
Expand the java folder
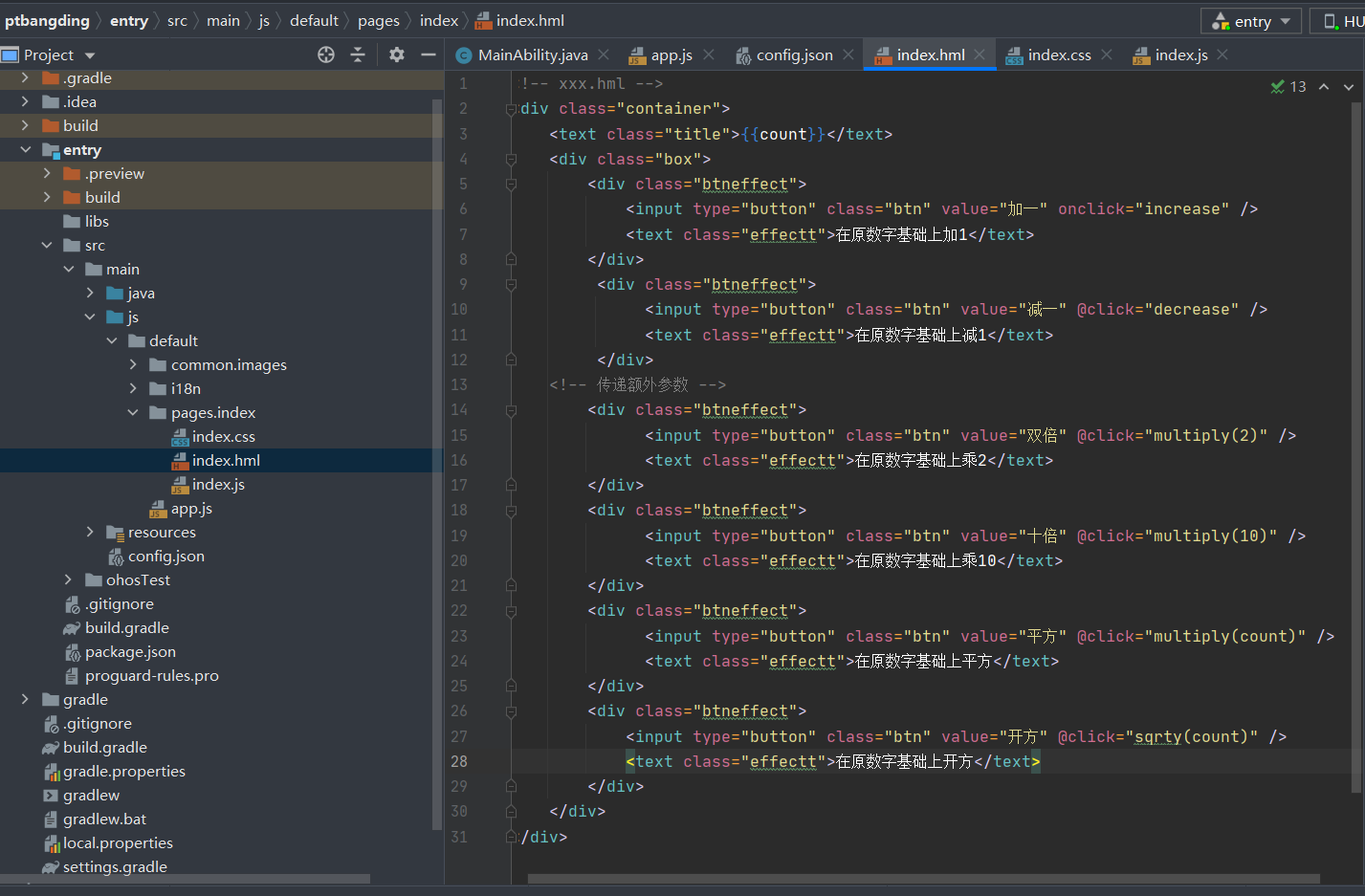click(x=90, y=293)
